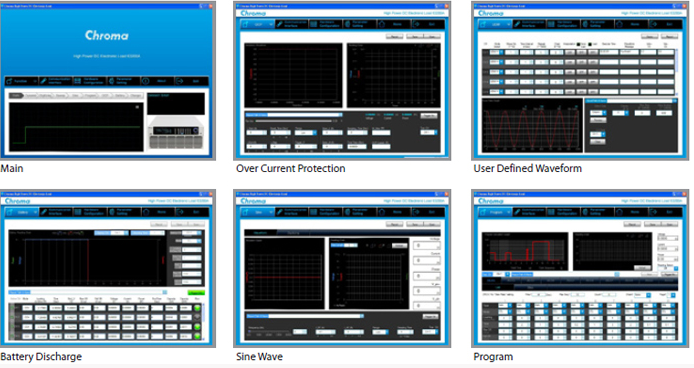
Task: Open Hardware Configuration icon in Main window
Action: pos(77,81)
